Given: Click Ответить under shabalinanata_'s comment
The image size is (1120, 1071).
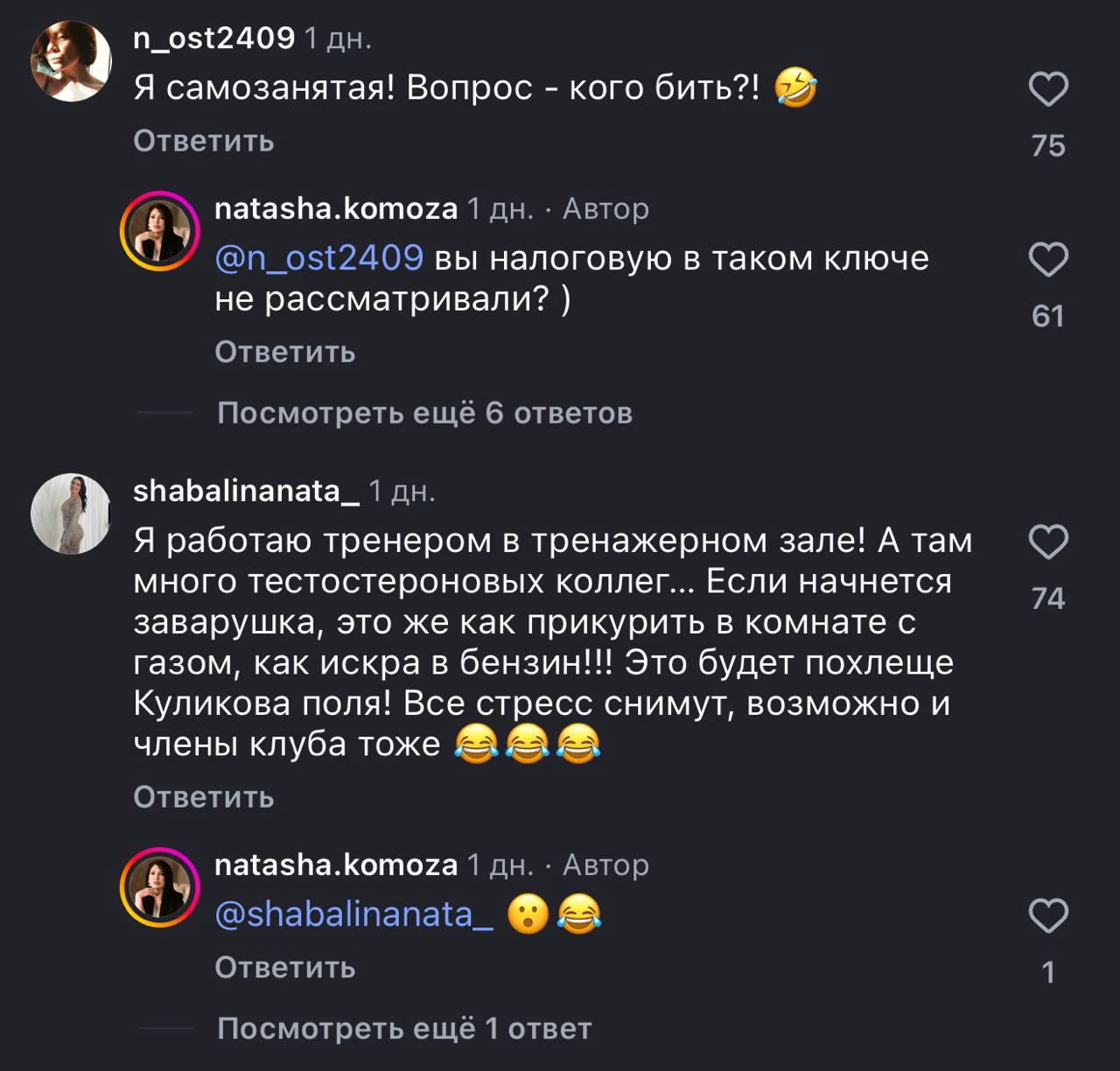Looking at the screenshot, I should [x=203, y=797].
